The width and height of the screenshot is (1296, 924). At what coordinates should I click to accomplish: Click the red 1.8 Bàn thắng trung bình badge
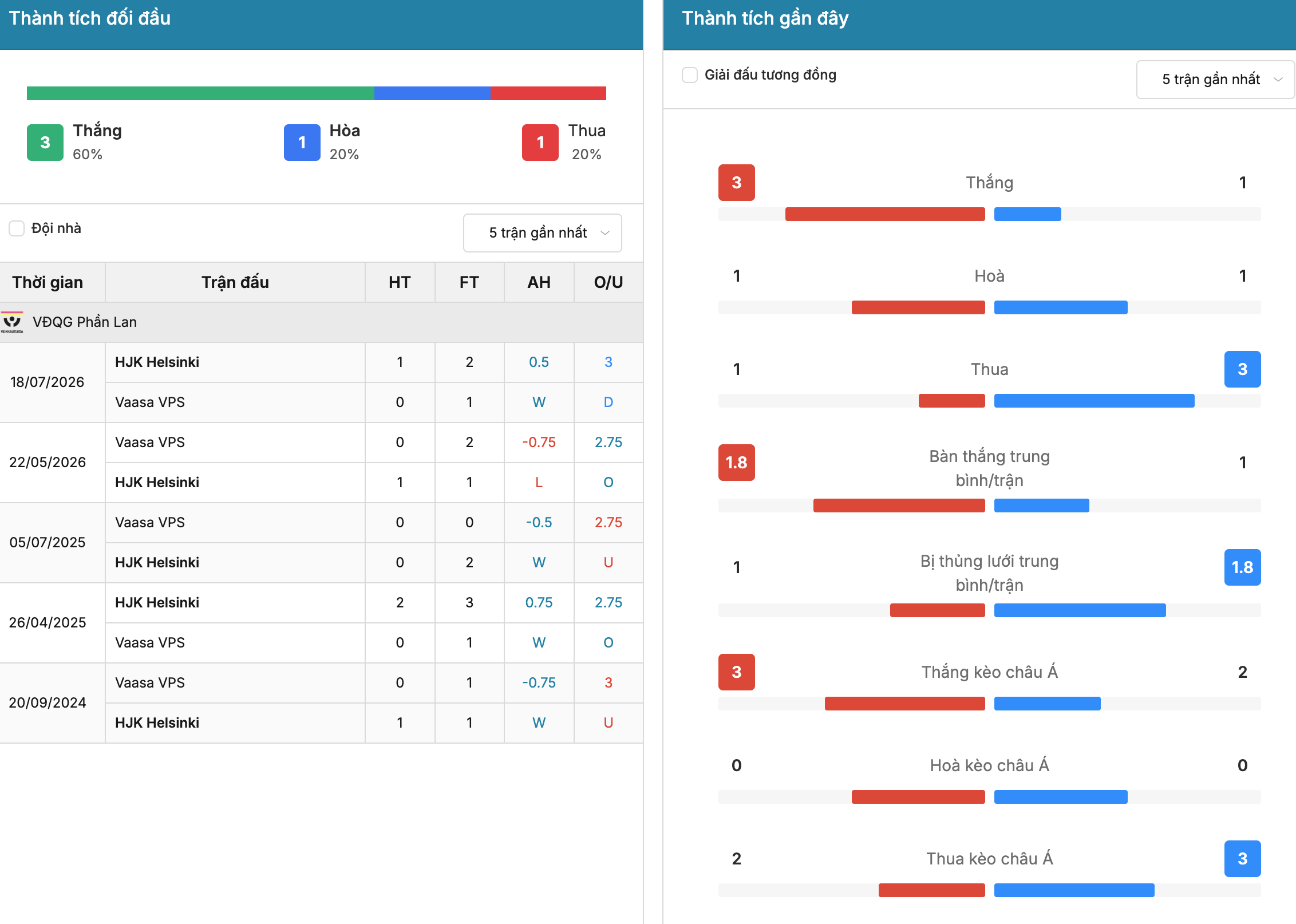coord(737,463)
